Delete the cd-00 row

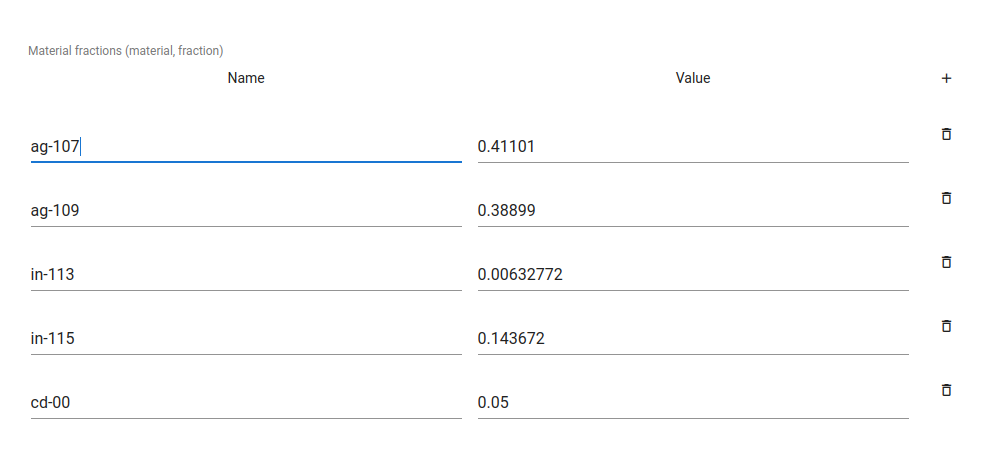[946, 390]
